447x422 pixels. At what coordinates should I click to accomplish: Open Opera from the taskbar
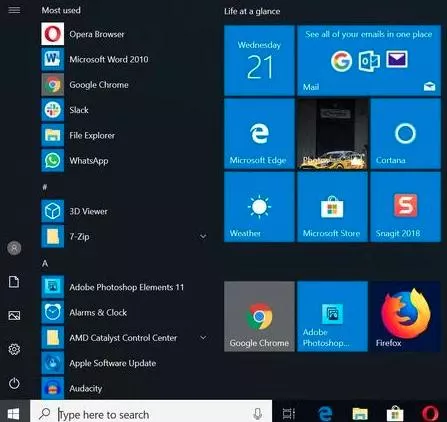click(430, 414)
